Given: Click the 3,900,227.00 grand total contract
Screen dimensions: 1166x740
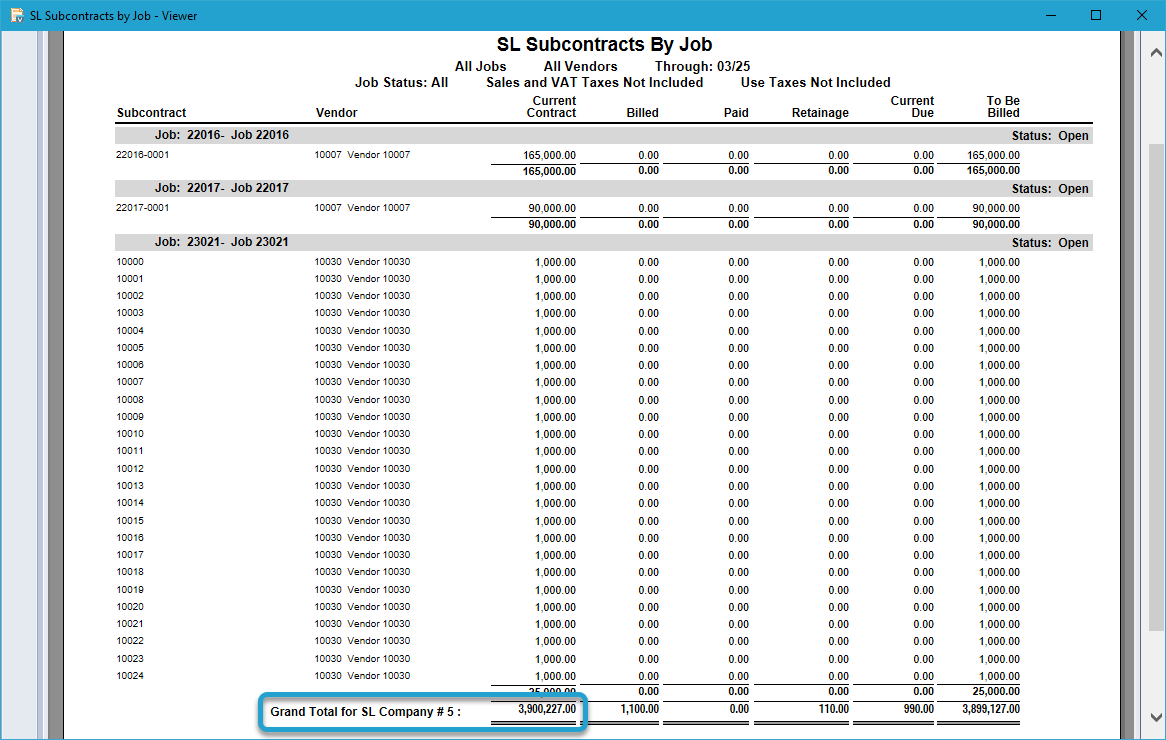Looking at the screenshot, I should (x=547, y=710).
